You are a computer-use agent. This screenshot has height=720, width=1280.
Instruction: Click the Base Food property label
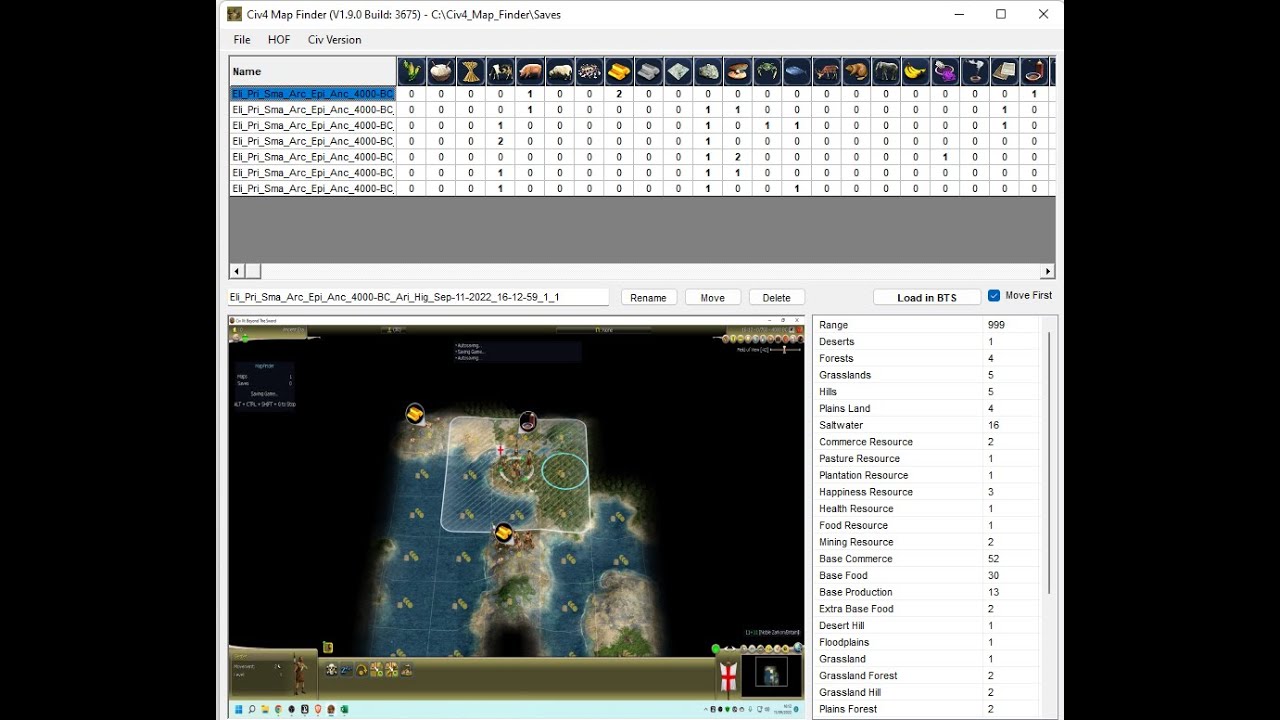[x=844, y=575]
